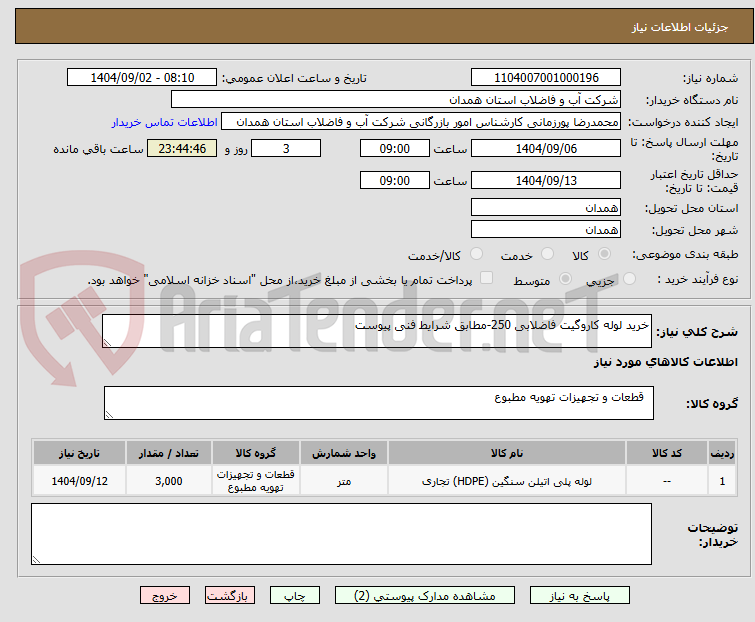This screenshot has height=622, width=755.
Task: Click the announcement date field 1404/09/02 - 08:10
Action: point(142,78)
